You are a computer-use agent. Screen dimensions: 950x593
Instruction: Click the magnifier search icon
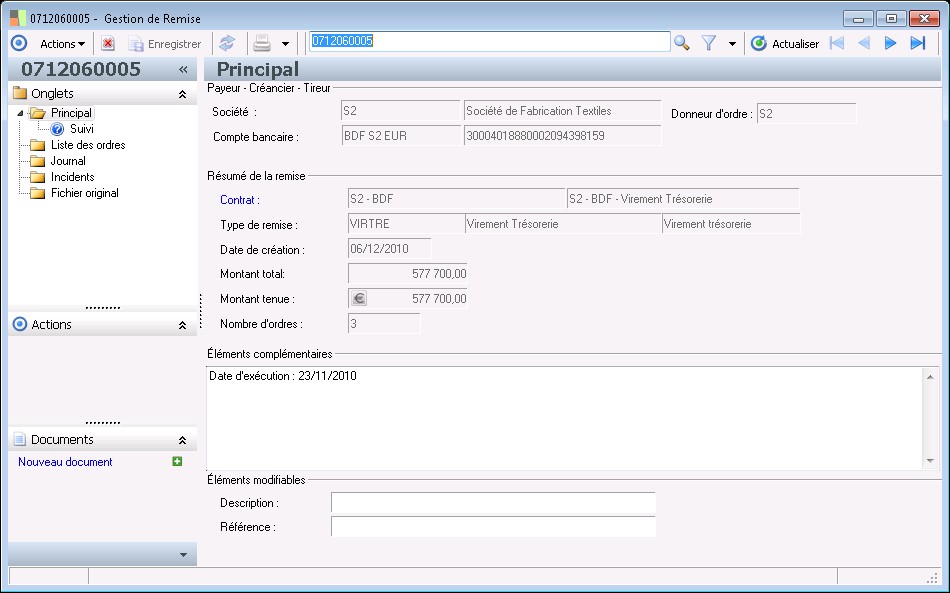pyautogui.click(x=682, y=43)
